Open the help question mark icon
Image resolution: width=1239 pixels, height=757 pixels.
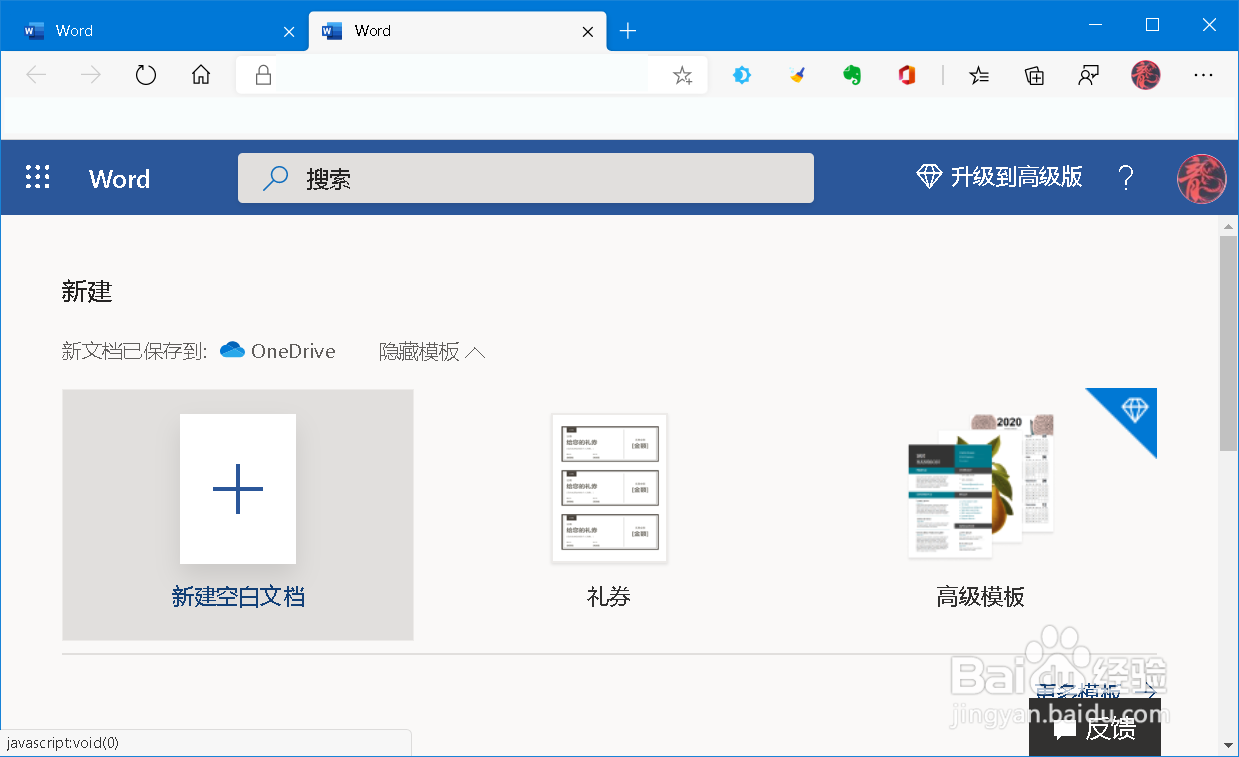coord(1126,178)
